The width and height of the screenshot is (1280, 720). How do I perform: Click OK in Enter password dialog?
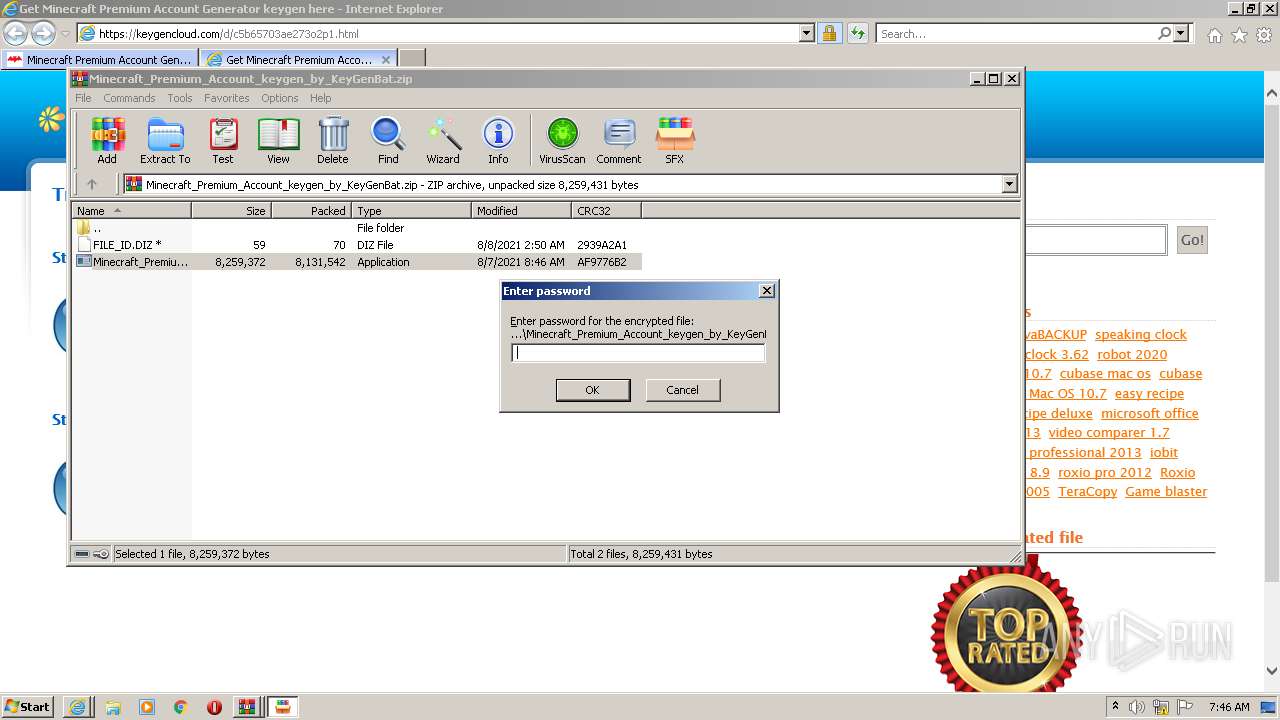point(593,390)
